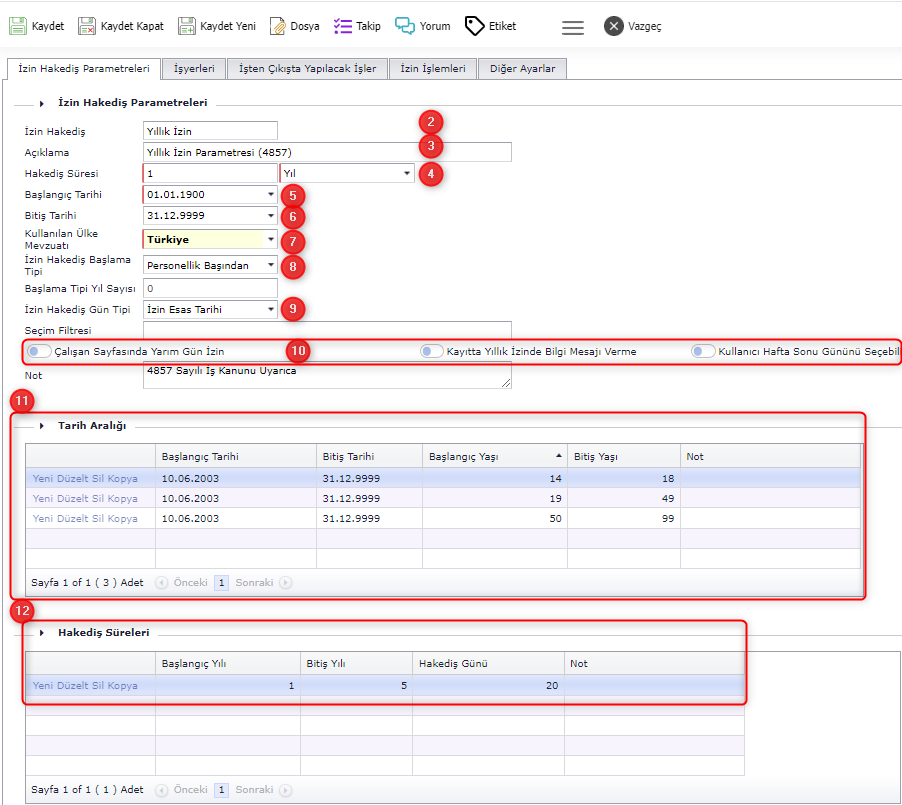The width and height of the screenshot is (902, 805).
Task: Sort by the Başlangıç Yaşı ascending arrow
Action: click(x=558, y=456)
